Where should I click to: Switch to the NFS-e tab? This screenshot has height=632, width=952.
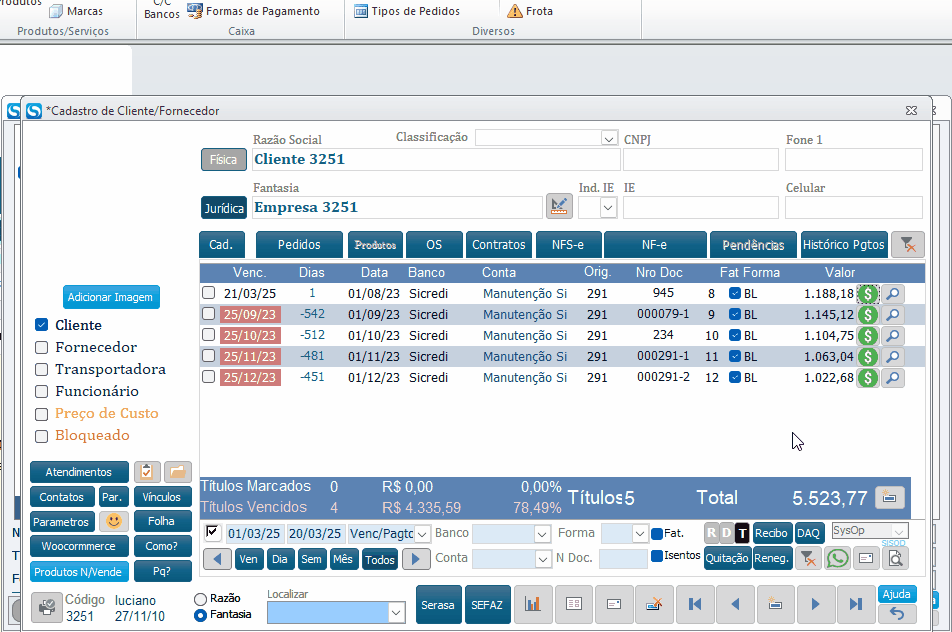click(x=568, y=245)
